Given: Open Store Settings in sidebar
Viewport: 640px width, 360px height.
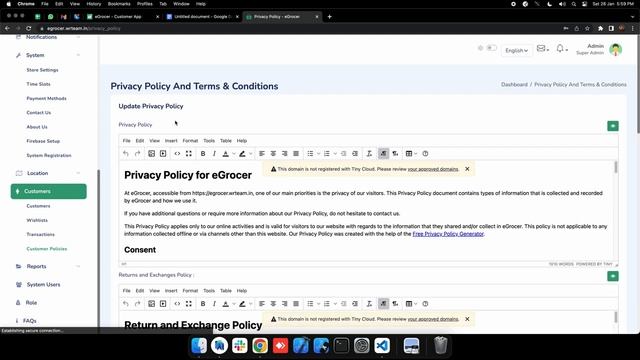Looking at the screenshot, I should click(x=42, y=70).
